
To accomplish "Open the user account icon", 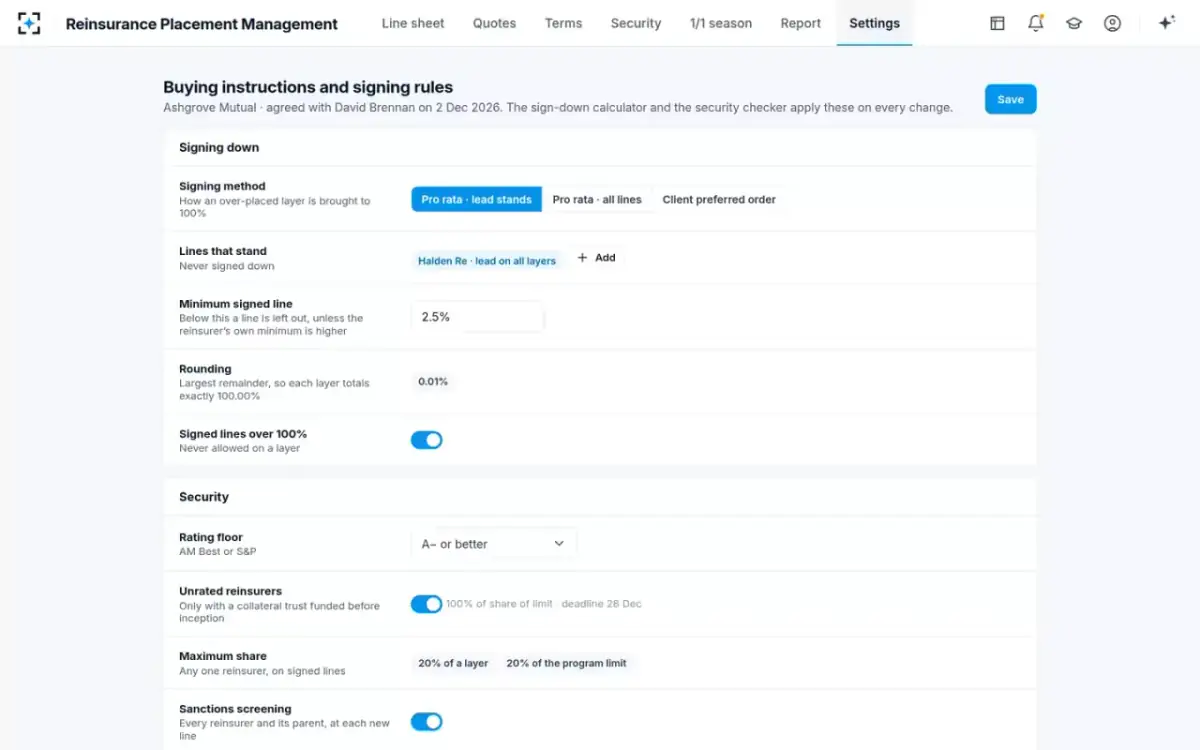I will point(1112,23).
